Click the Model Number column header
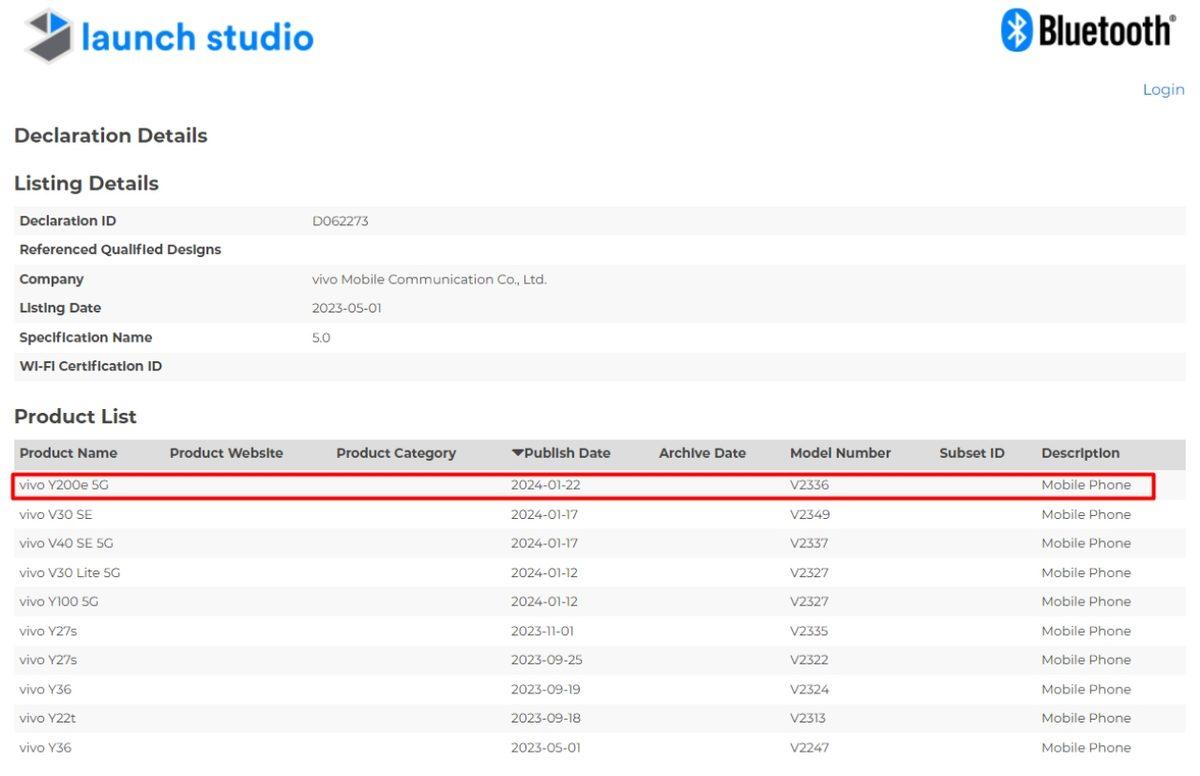 point(839,453)
